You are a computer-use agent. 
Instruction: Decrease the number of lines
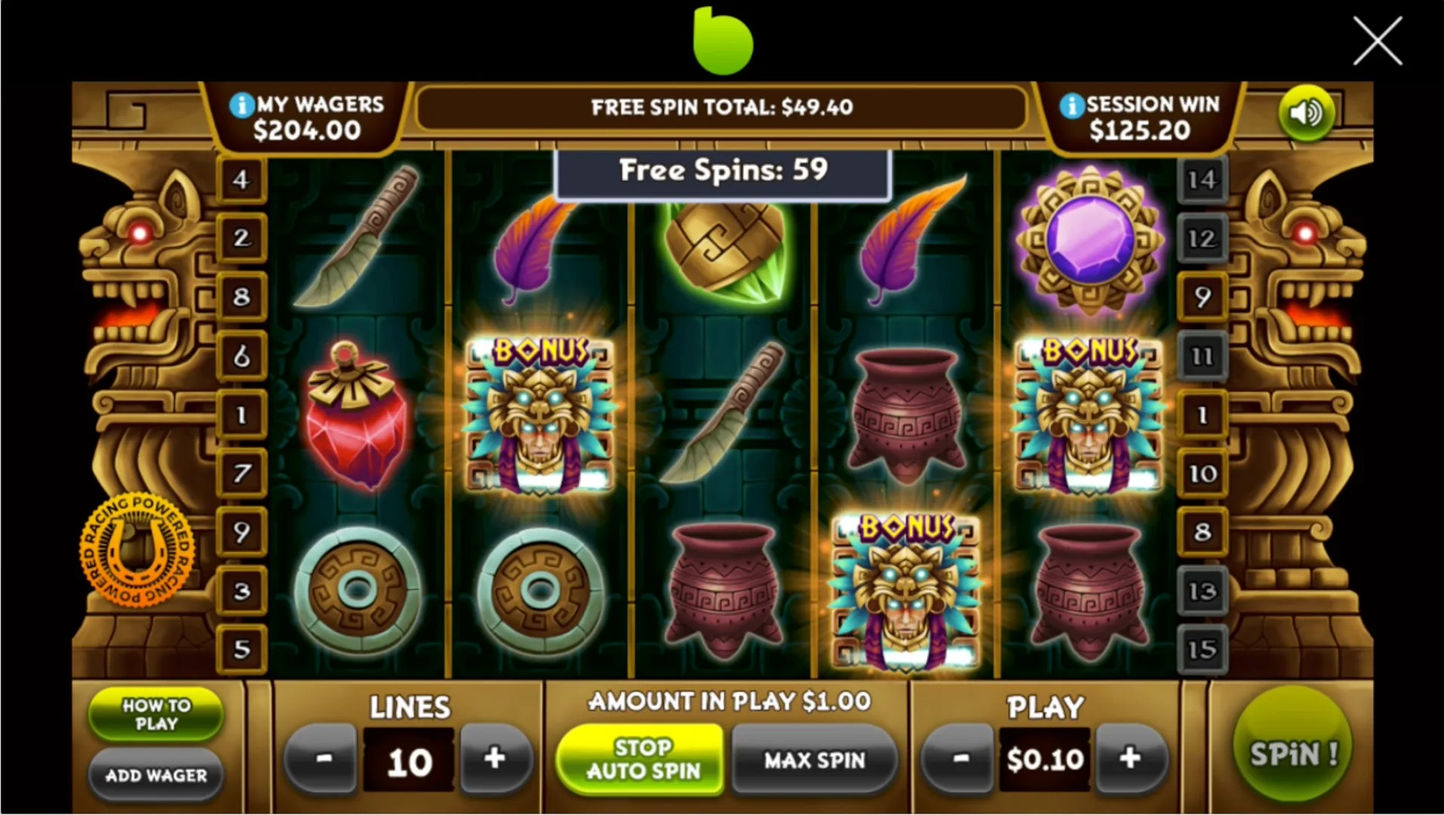323,759
